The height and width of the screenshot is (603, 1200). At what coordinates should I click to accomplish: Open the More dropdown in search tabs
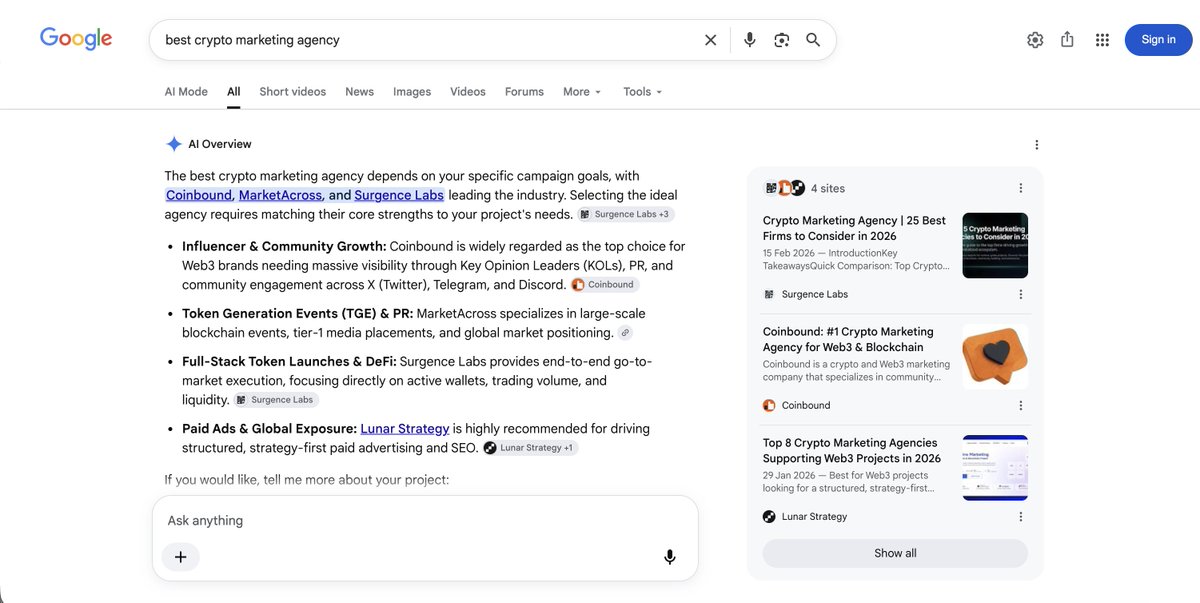coord(582,91)
